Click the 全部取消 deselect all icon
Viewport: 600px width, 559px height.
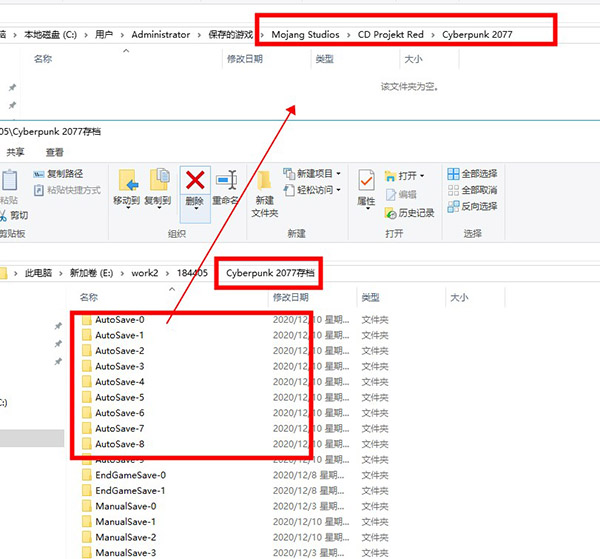point(453,190)
